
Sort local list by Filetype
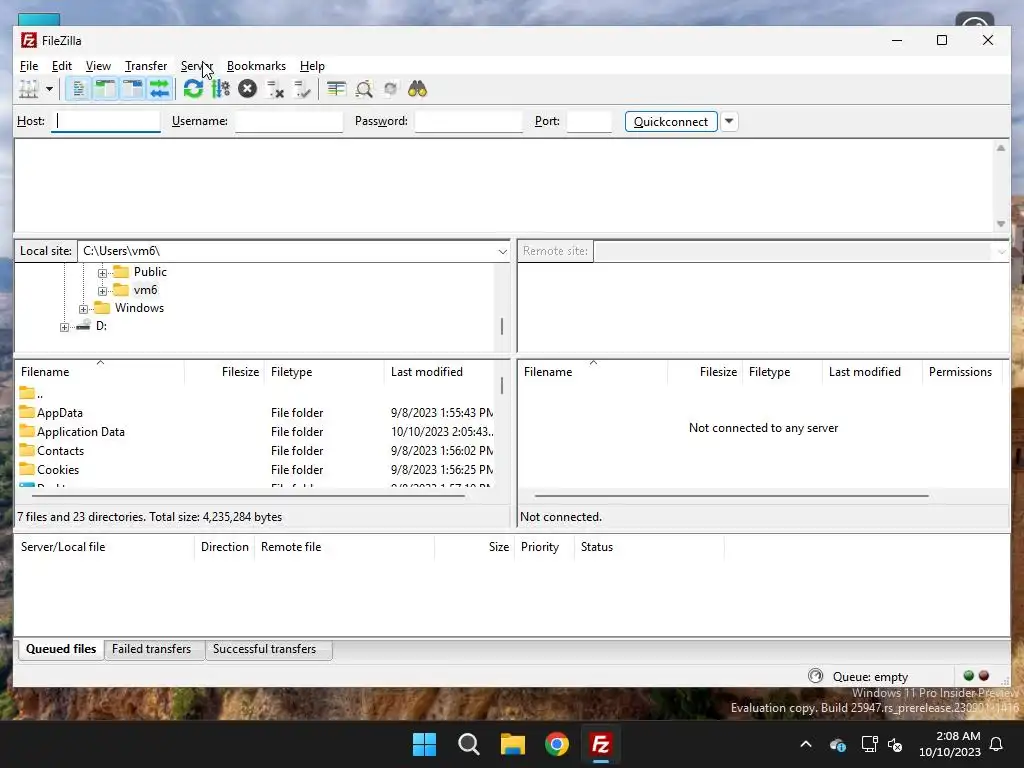(325, 372)
